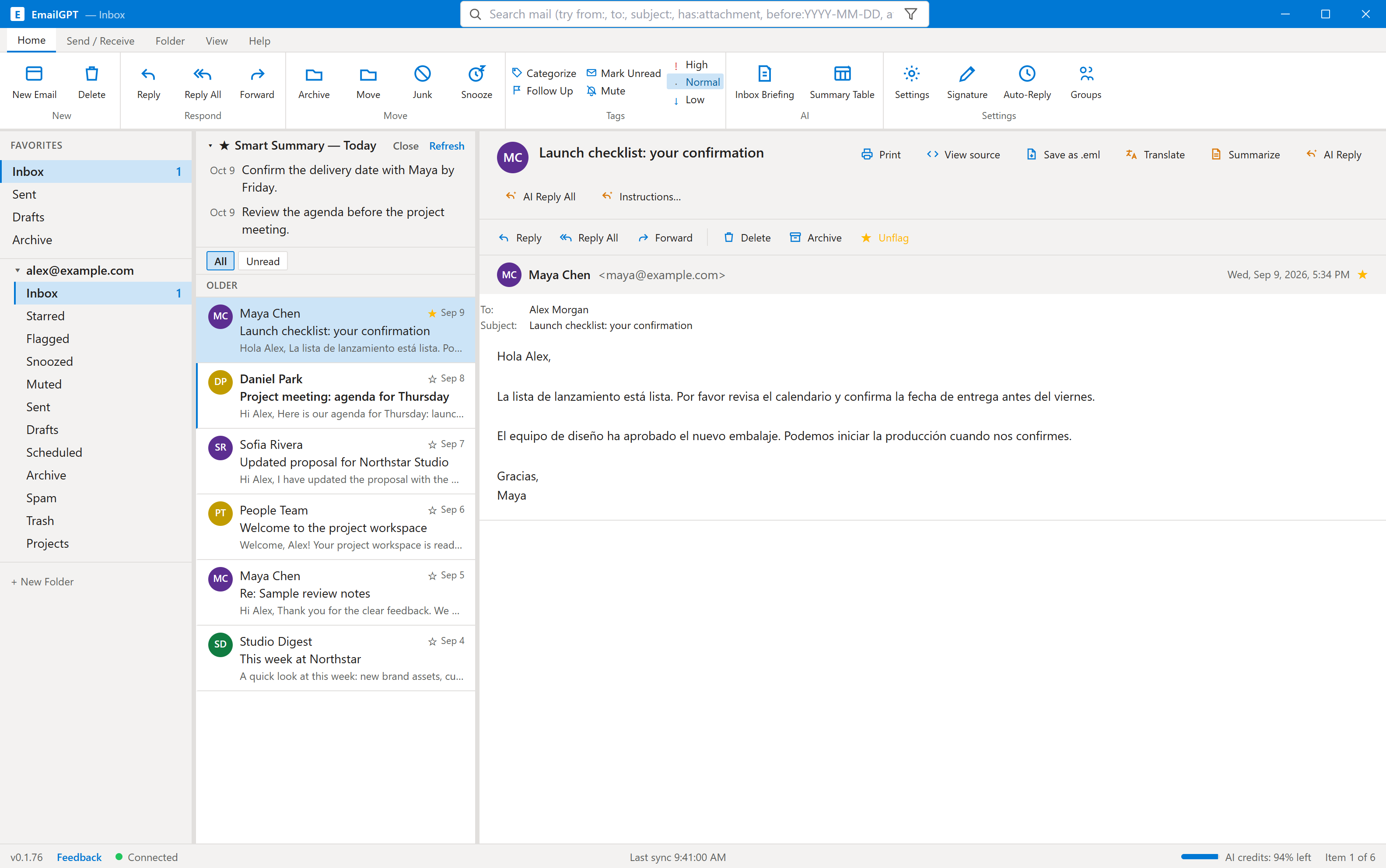Open the search filter funnel icon
Image resolution: width=1386 pixels, height=868 pixels.
click(911, 14)
